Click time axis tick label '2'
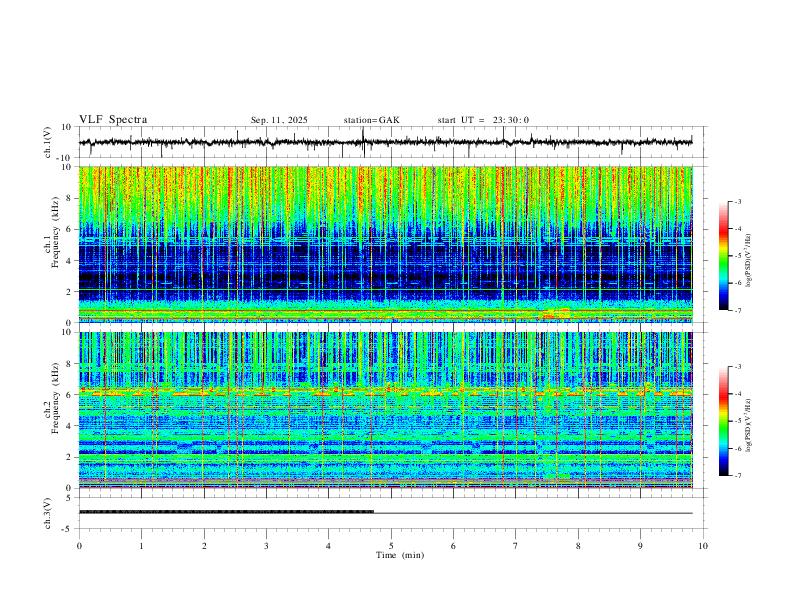This screenshot has height=612, width=792. tap(204, 546)
